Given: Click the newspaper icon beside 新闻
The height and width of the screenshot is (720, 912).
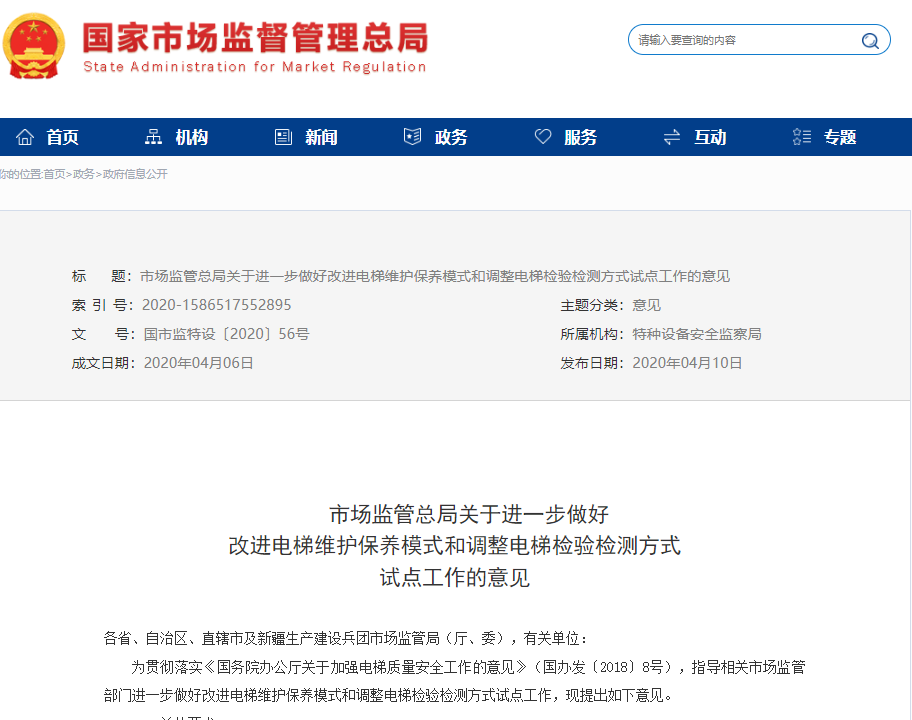Looking at the screenshot, I should point(282,135).
